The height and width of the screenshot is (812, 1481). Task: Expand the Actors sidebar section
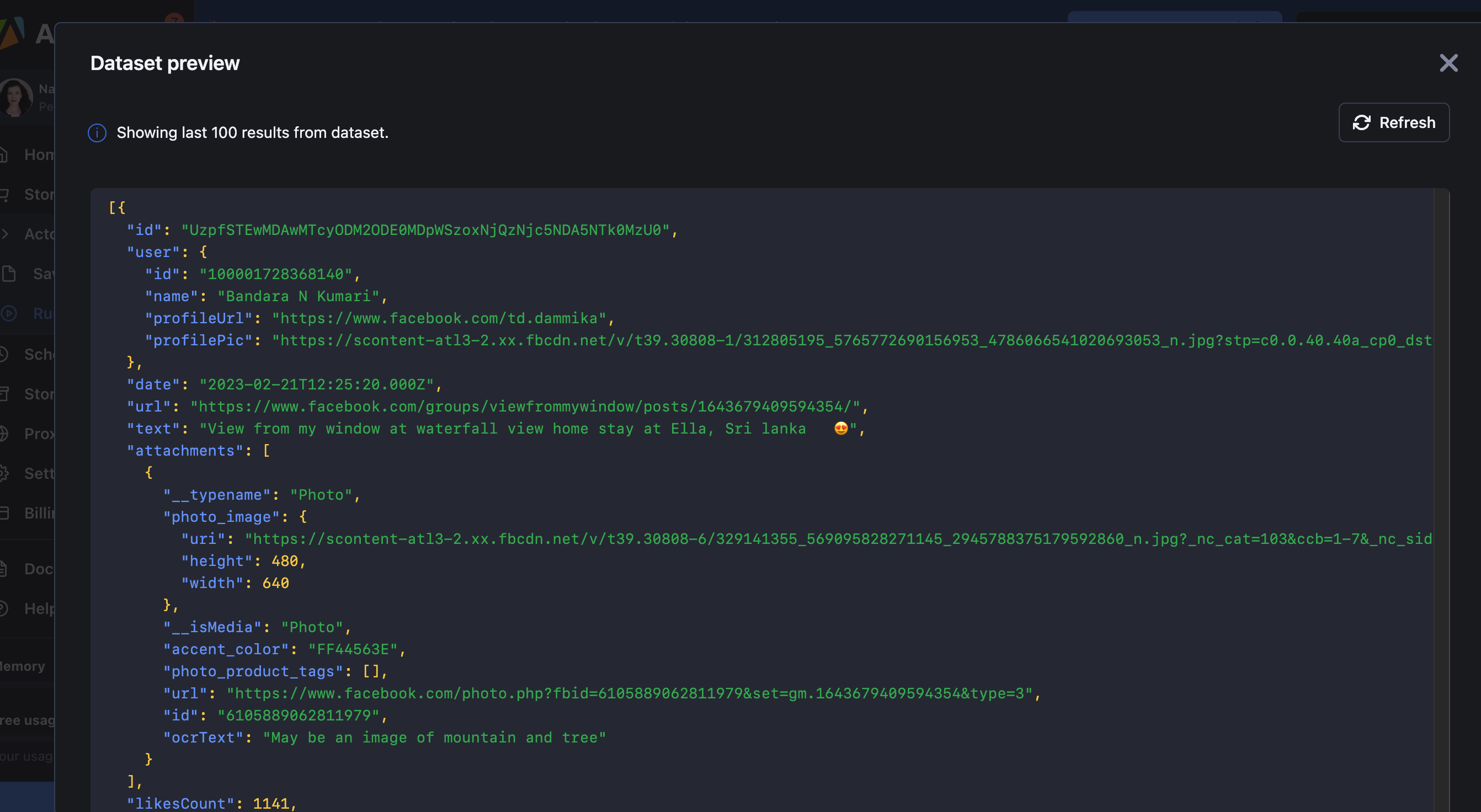tap(26, 234)
